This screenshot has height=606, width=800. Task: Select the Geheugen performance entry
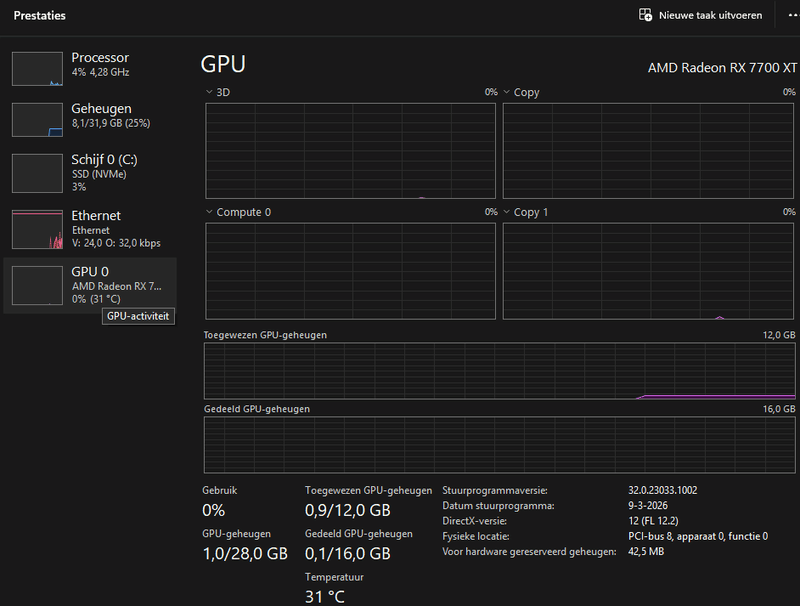tap(90, 119)
